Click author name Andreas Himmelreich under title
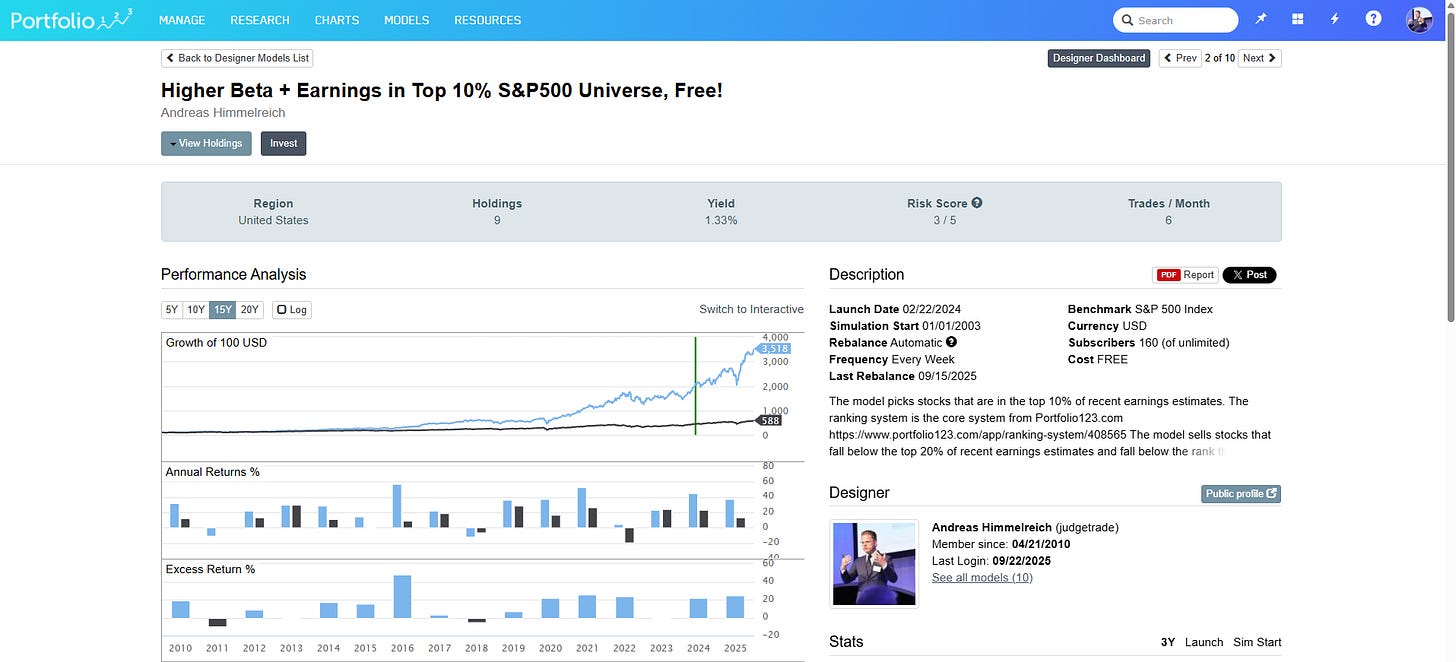1456x662 pixels. (x=223, y=113)
